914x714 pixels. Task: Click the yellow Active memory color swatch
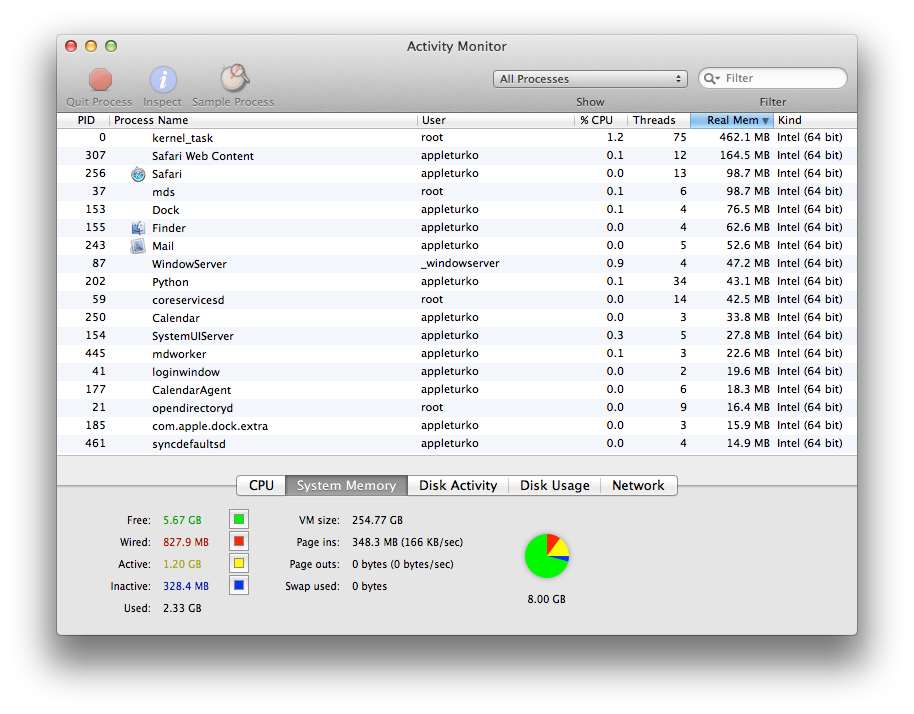click(239, 564)
